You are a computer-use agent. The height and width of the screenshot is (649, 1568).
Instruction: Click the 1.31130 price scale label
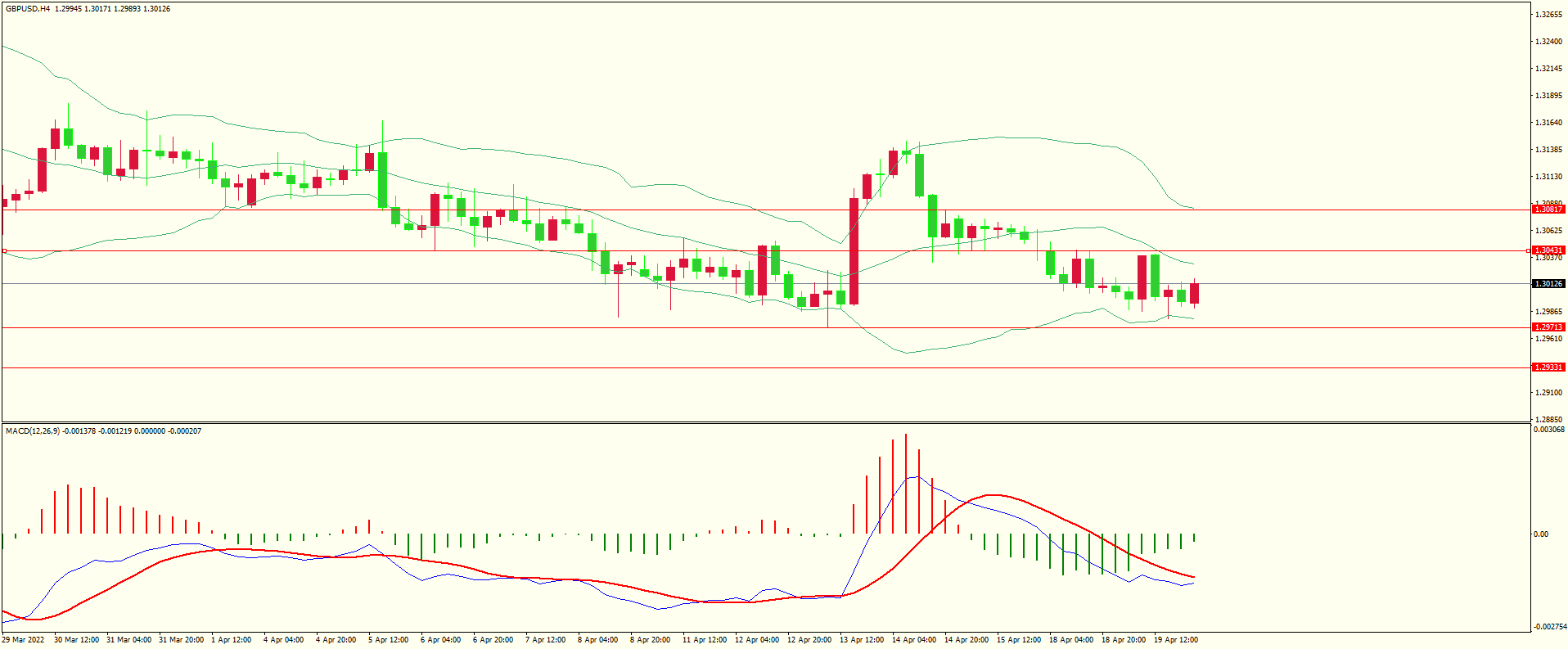[1548, 177]
